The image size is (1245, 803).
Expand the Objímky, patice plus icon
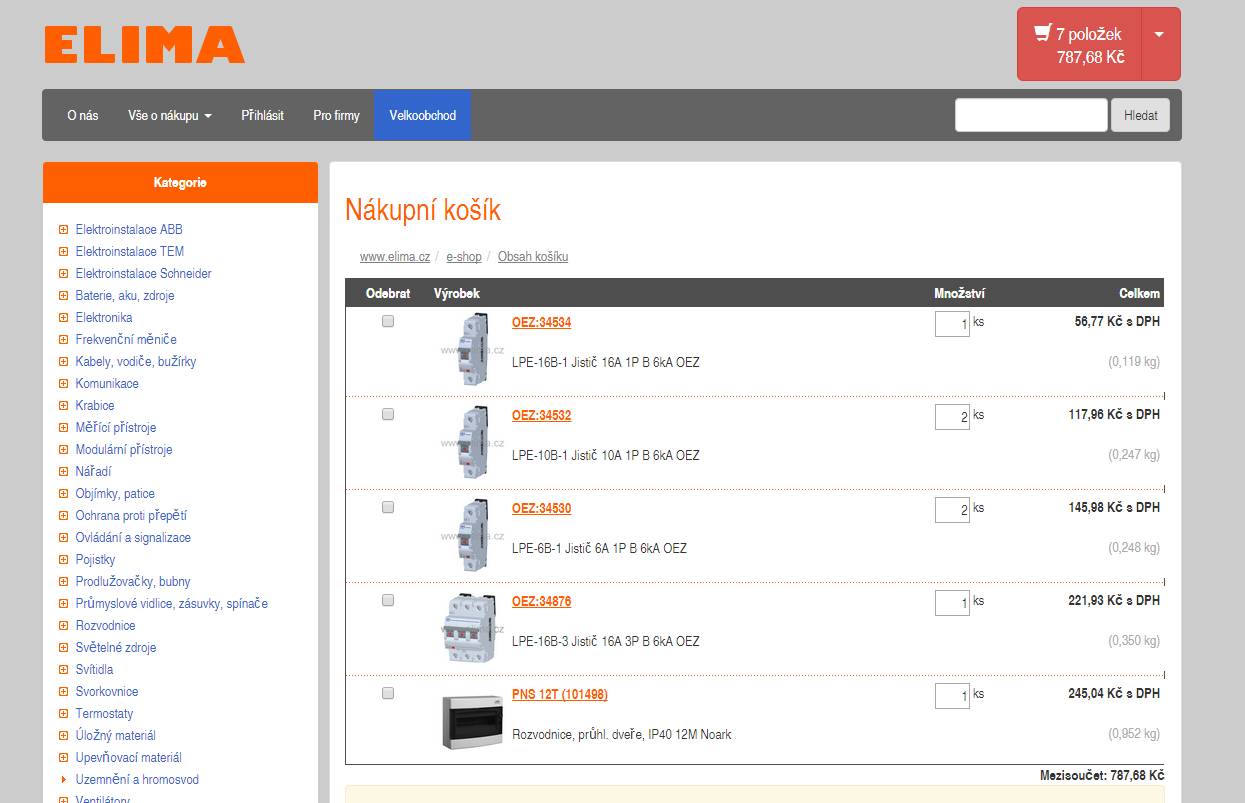[64, 493]
